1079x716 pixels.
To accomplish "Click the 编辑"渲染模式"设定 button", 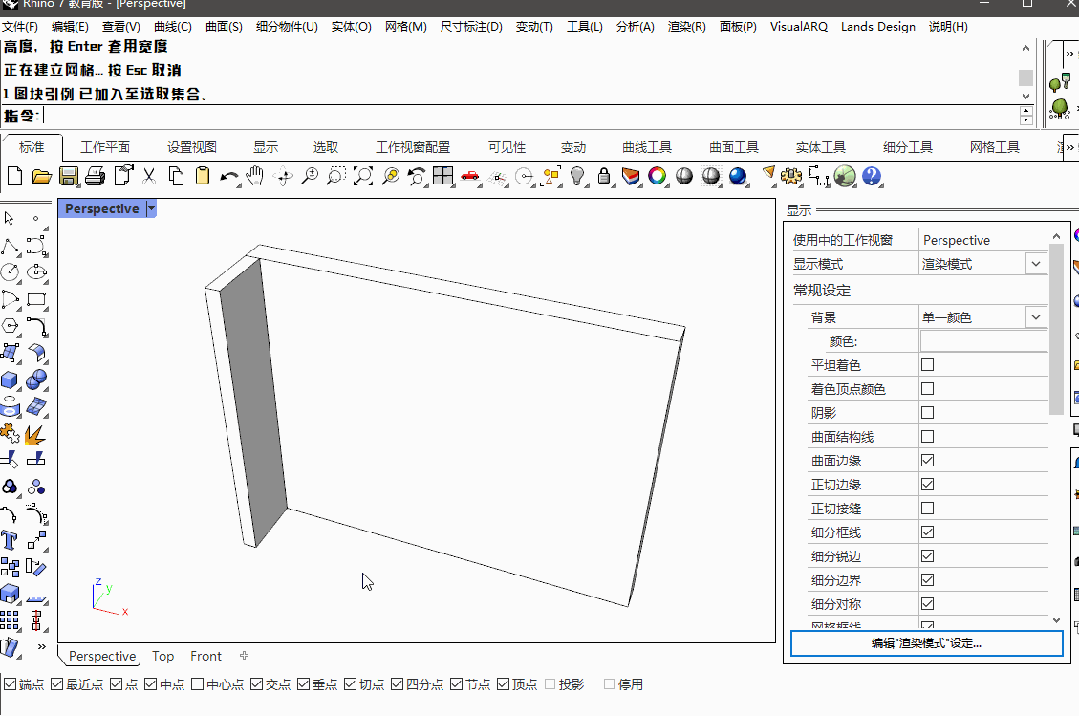I will click(926, 643).
